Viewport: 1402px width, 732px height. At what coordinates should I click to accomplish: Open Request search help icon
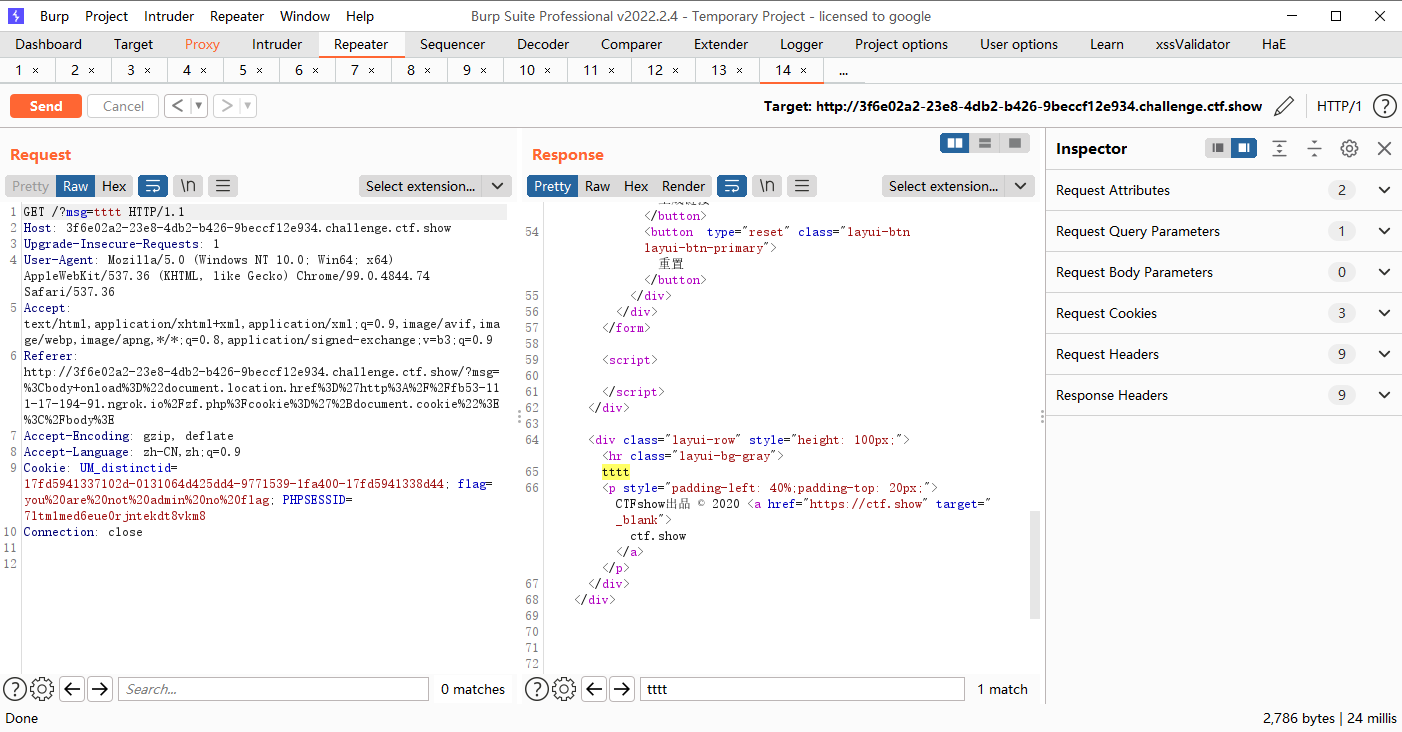[14, 689]
